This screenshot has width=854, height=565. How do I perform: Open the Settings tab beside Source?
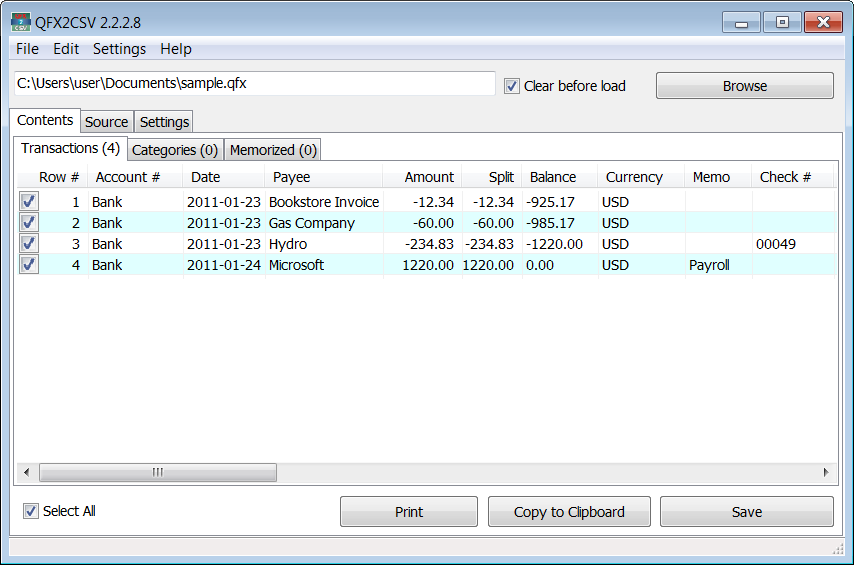(x=164, y=121)
